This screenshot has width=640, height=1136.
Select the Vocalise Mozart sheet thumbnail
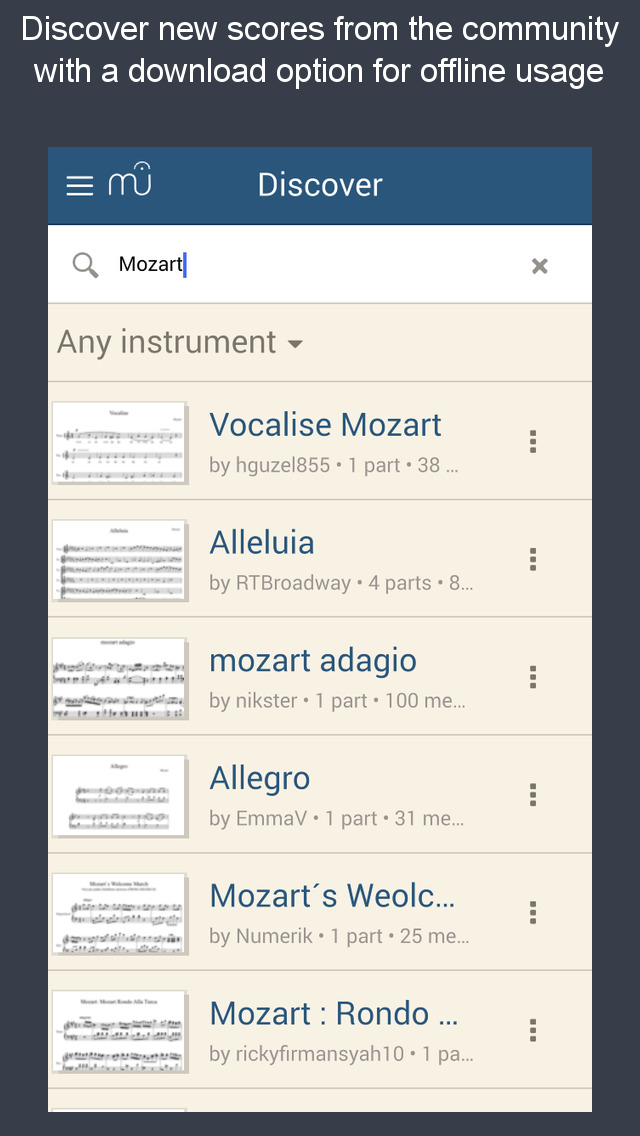click(119, 441)
